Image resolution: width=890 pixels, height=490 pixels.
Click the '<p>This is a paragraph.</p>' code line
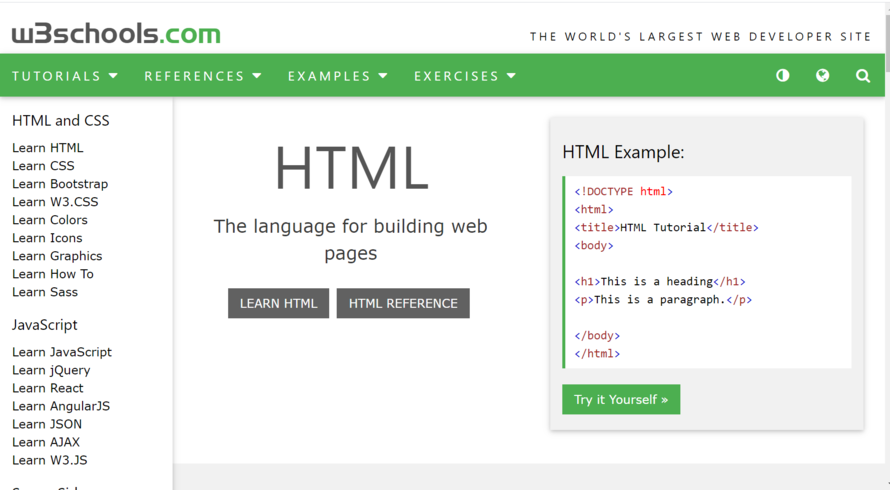pyautogui.click(x=663, y=299)
